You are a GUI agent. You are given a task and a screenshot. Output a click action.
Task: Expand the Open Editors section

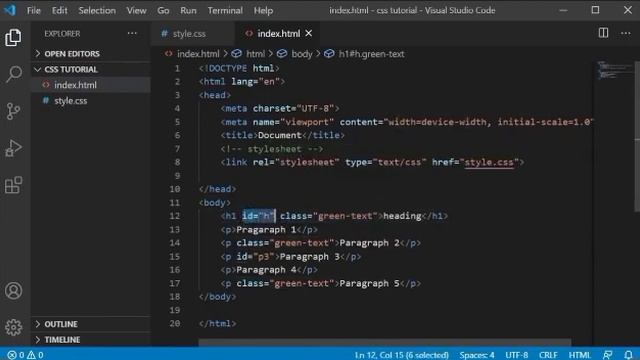(x=91, y=54)
